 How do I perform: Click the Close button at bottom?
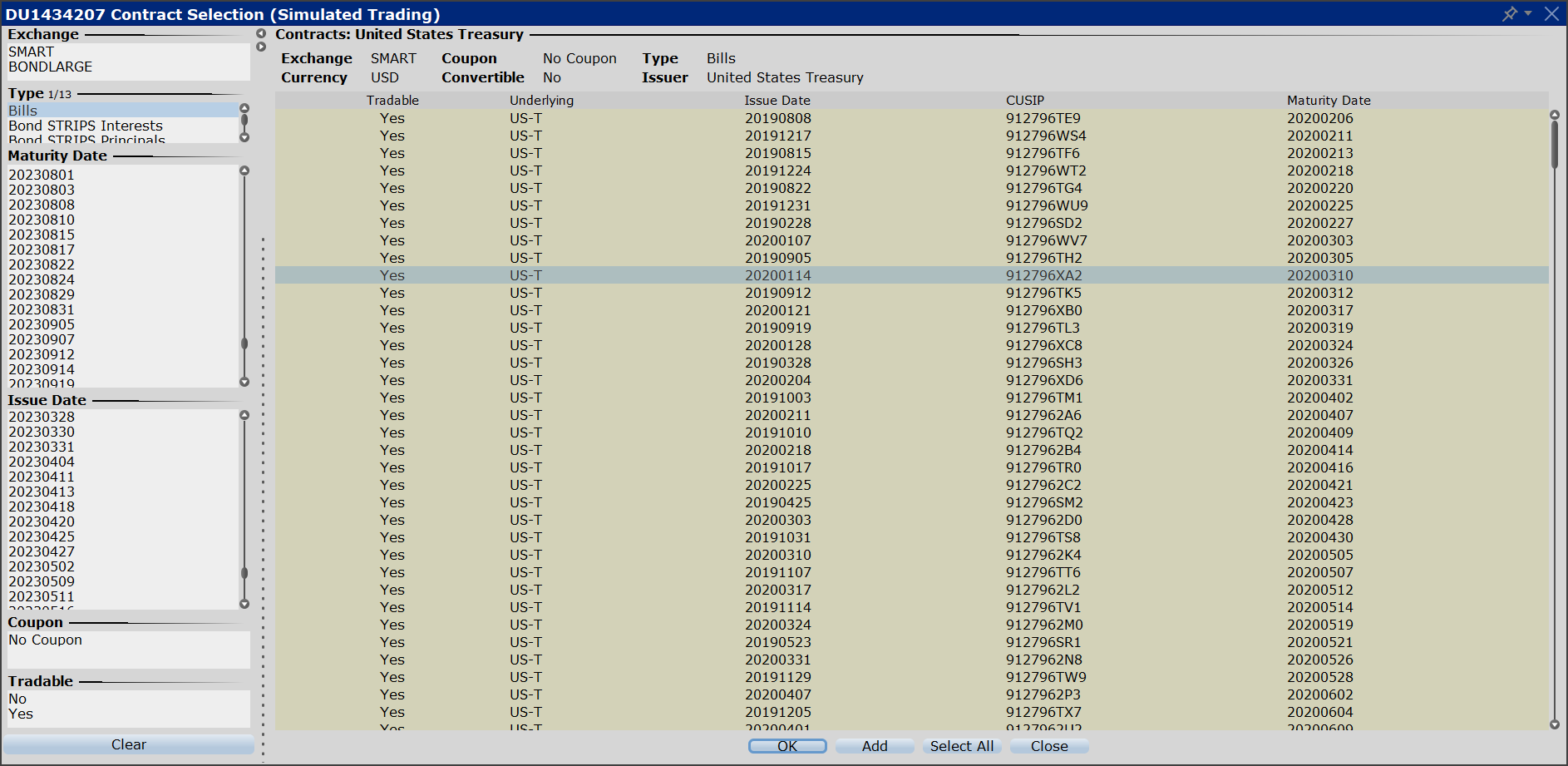(x=1049, y=746)
